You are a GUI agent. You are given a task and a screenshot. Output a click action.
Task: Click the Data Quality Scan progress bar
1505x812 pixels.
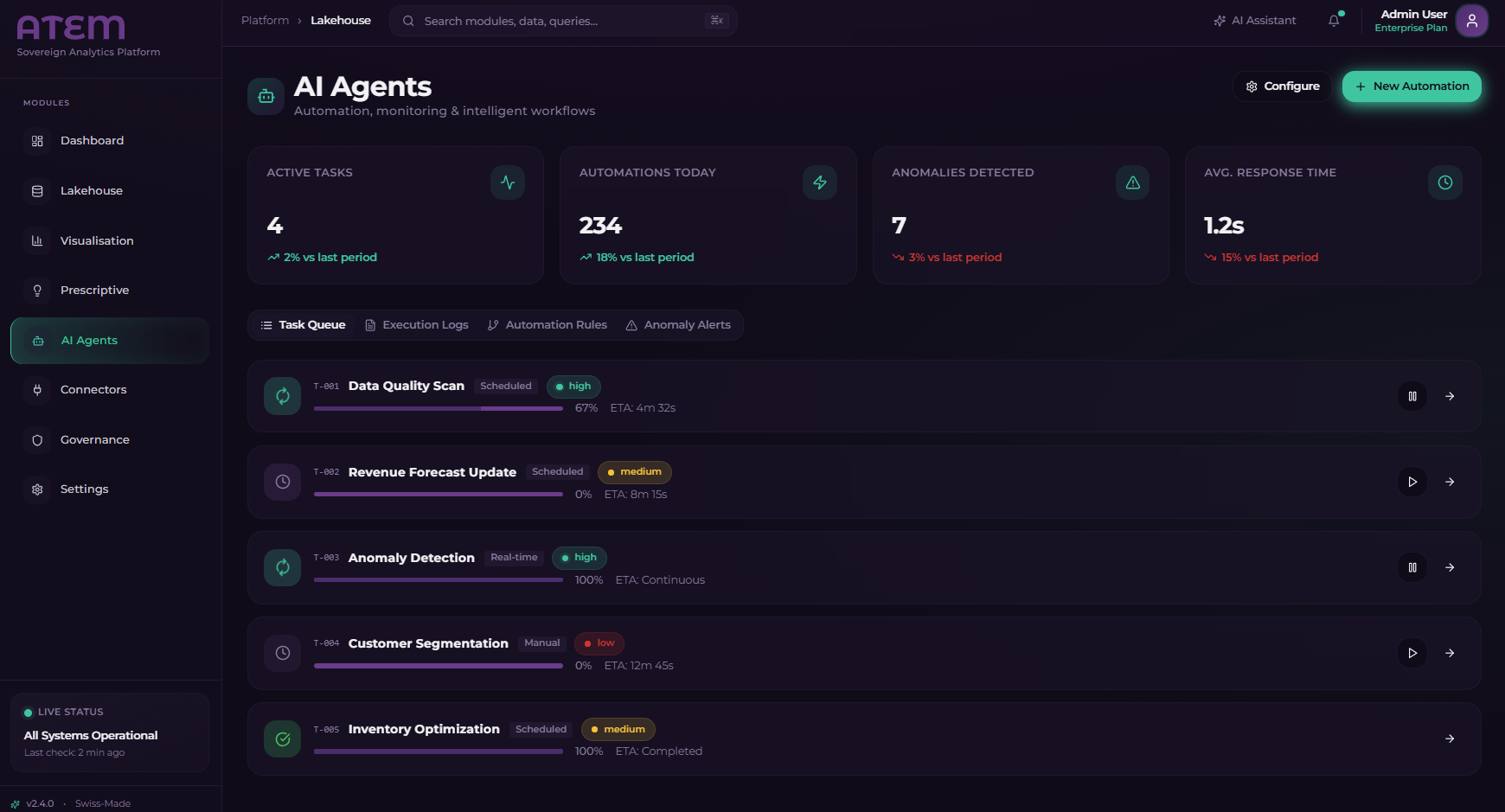click(439, 408)
